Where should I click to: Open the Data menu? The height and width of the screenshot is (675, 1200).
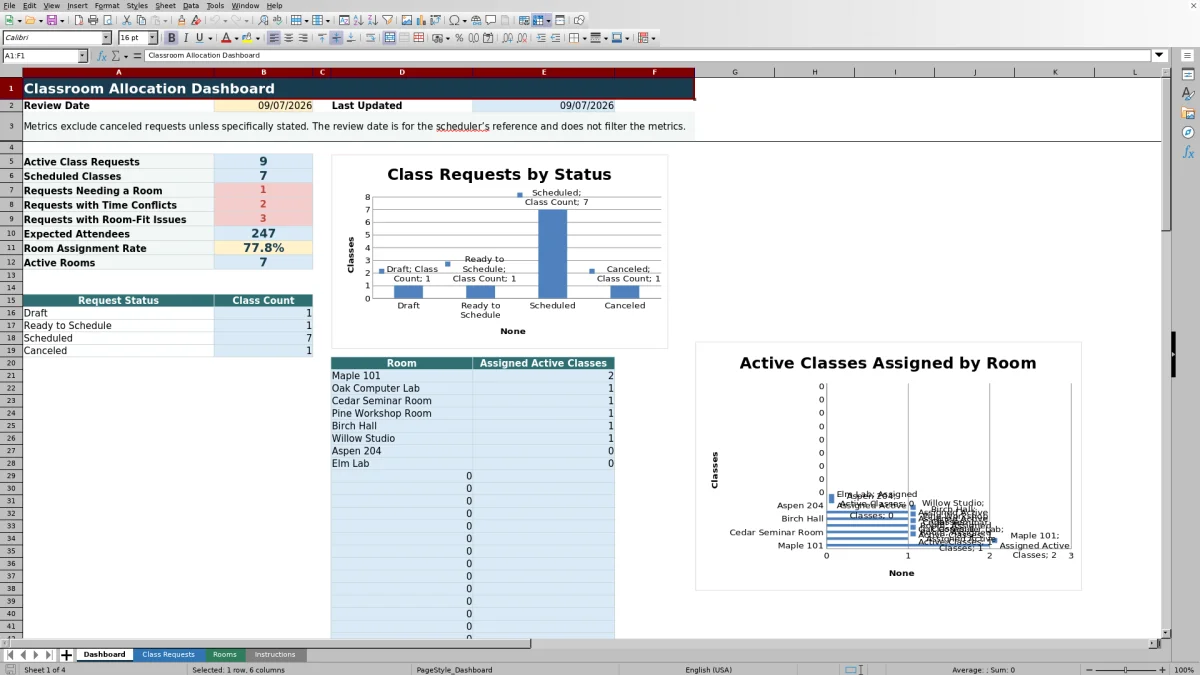(x=191, y=6)
